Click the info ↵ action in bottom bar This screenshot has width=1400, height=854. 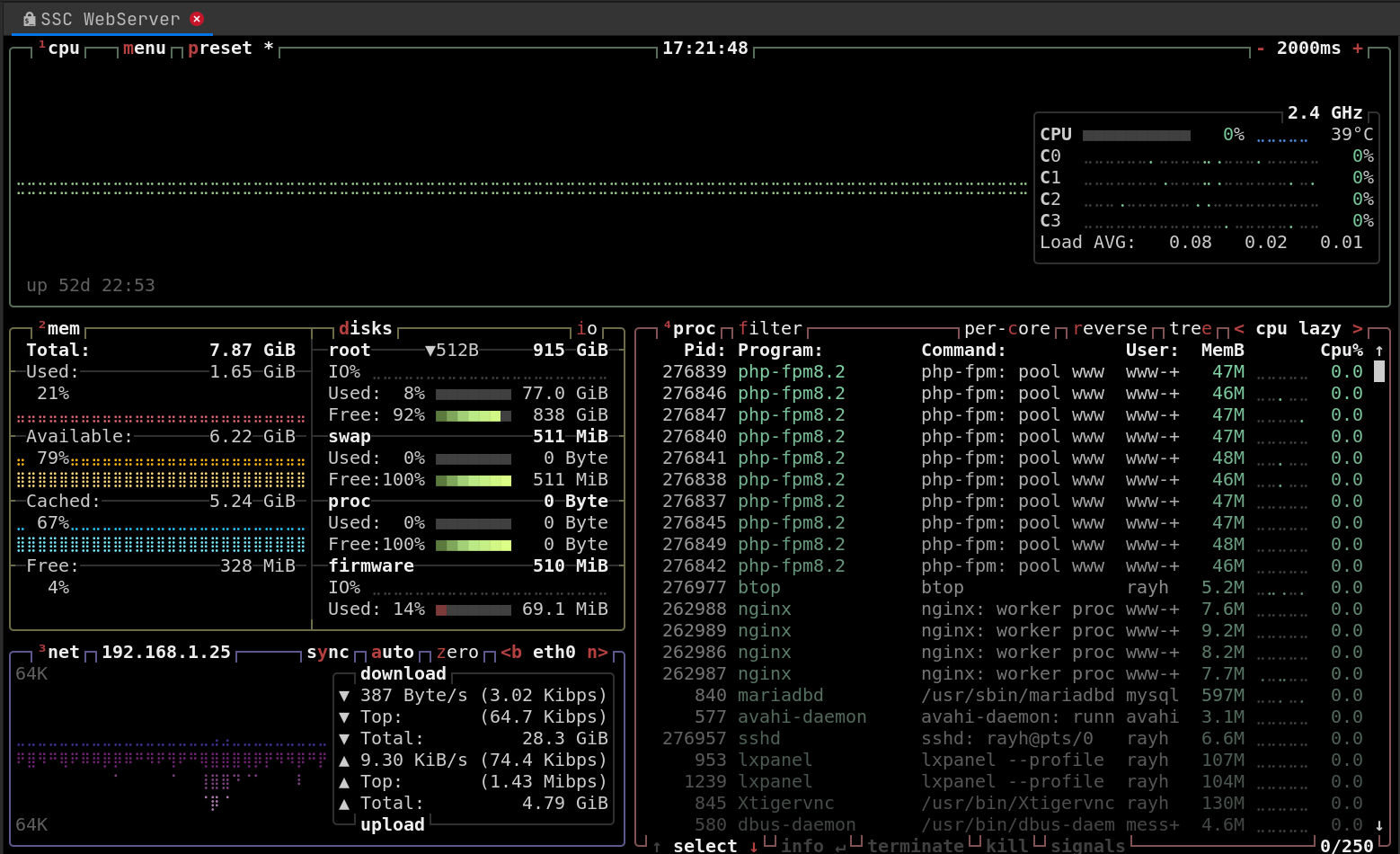pos(802,845)
